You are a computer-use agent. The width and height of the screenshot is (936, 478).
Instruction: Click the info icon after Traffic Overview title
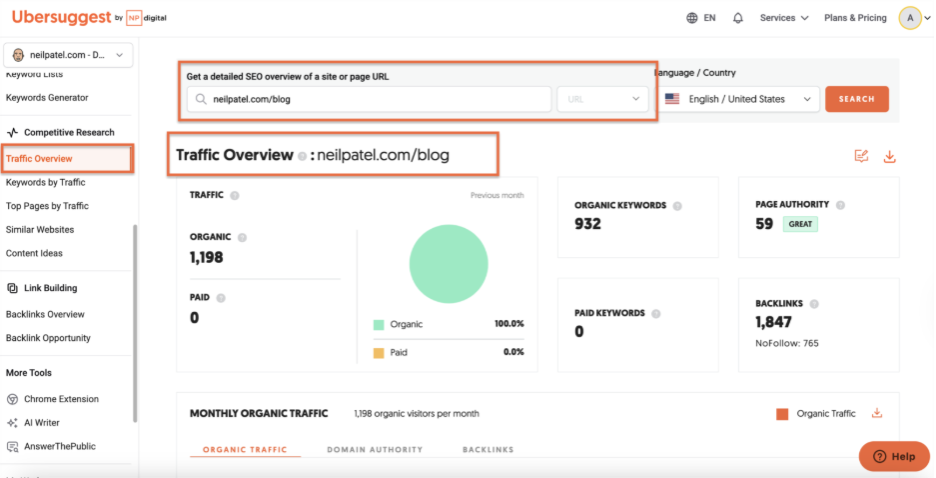[x=302, y=156]
